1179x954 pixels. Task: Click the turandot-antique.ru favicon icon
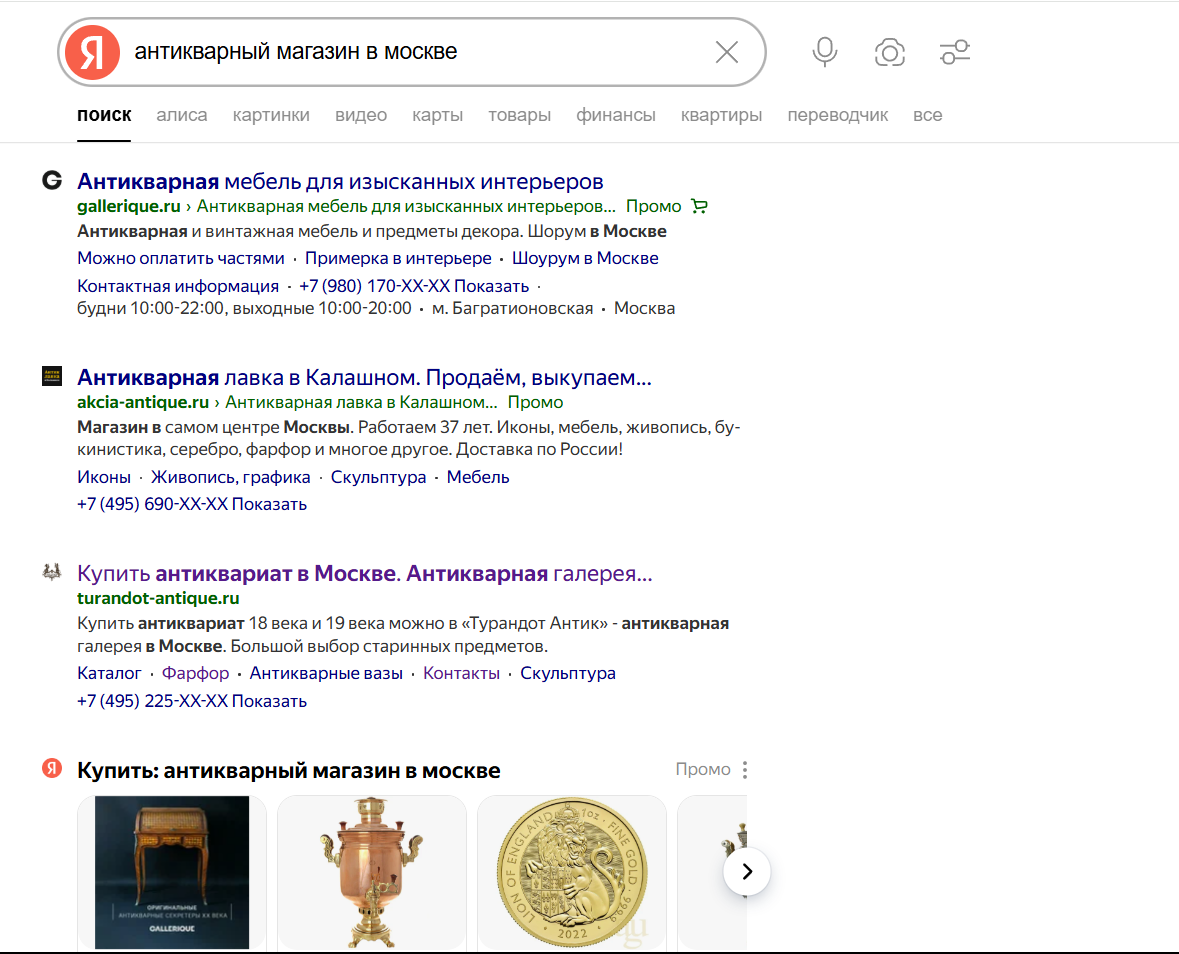pyautogui.click(x=52, y=572)
